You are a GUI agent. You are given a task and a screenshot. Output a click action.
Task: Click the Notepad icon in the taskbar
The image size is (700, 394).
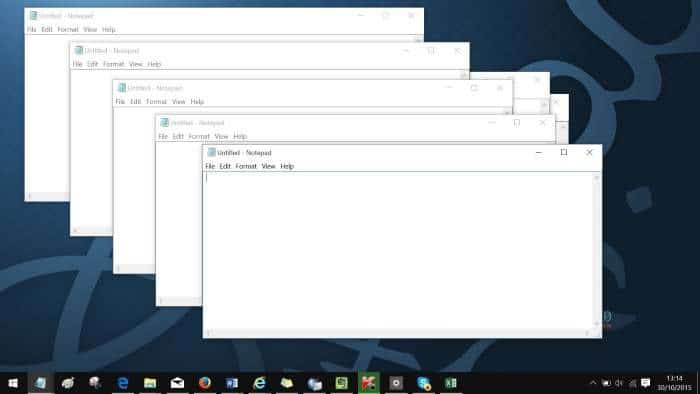coord(41,383)
